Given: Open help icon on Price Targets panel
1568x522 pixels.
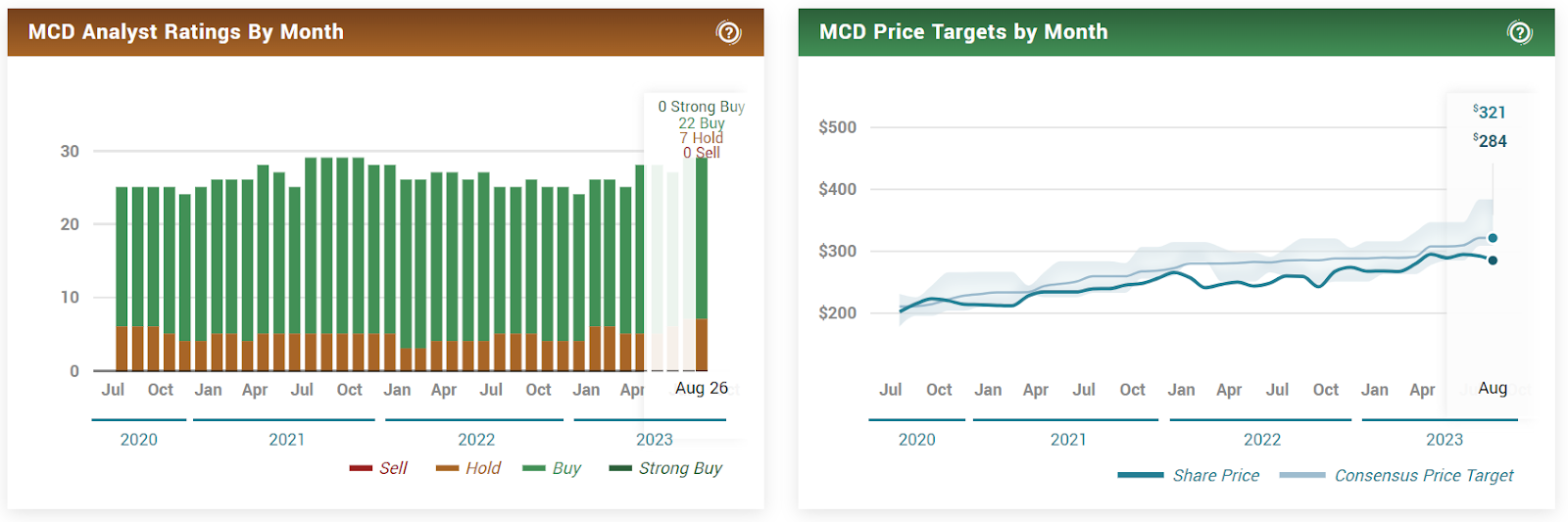Looking at the screenshot, I should click(x=1519, y=32).
